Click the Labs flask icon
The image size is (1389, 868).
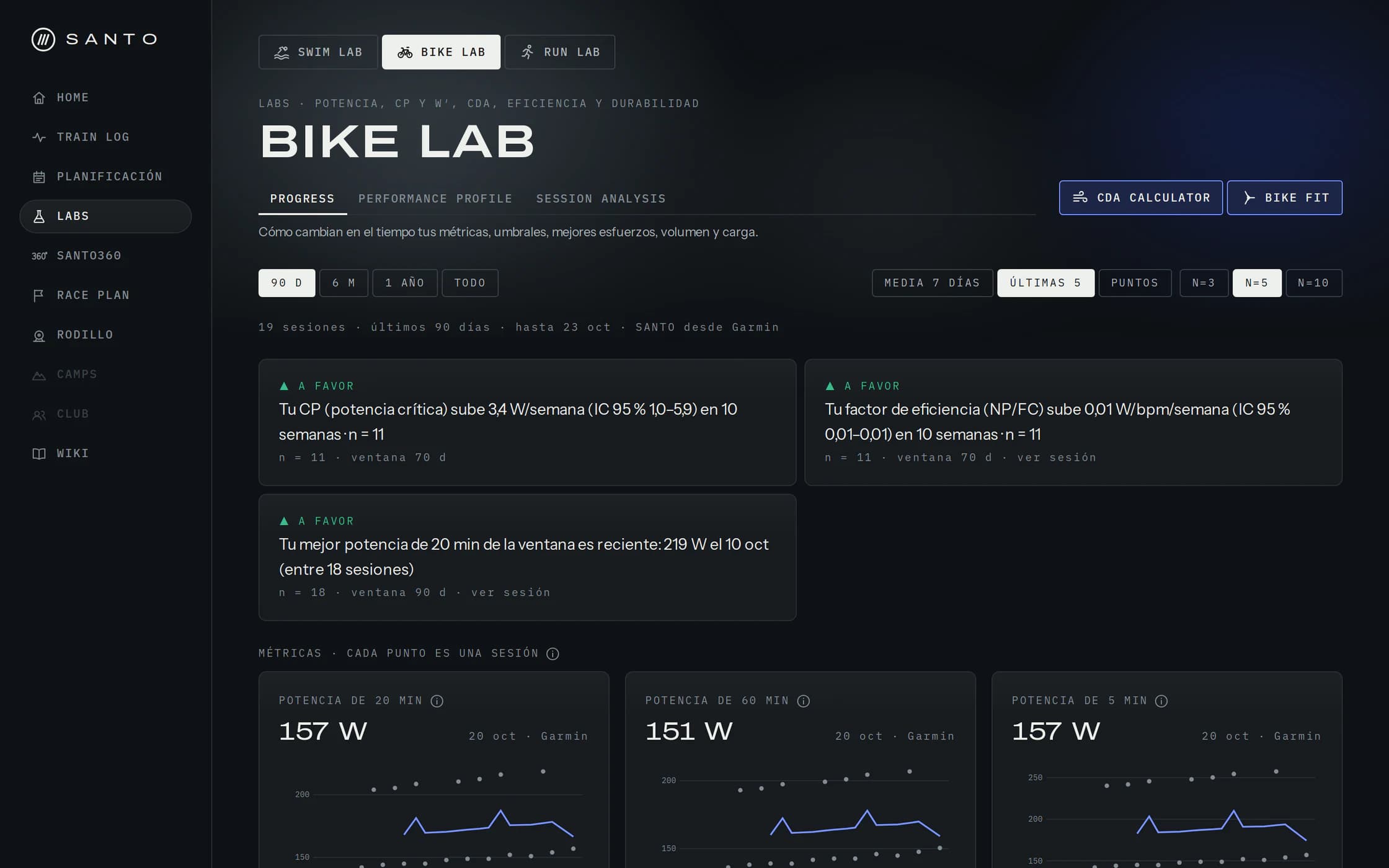point(39,216)
